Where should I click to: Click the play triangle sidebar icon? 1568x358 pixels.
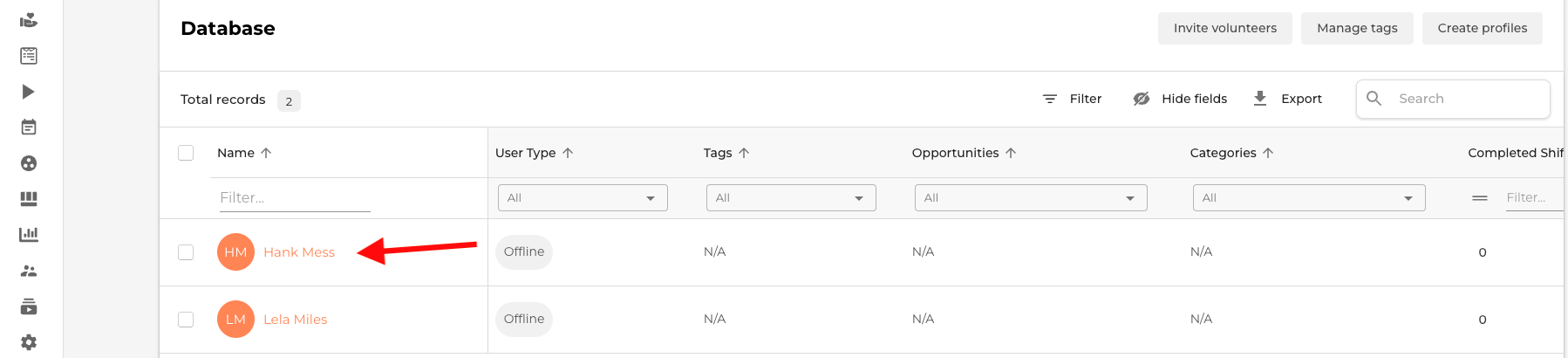[x=29, y=92]
